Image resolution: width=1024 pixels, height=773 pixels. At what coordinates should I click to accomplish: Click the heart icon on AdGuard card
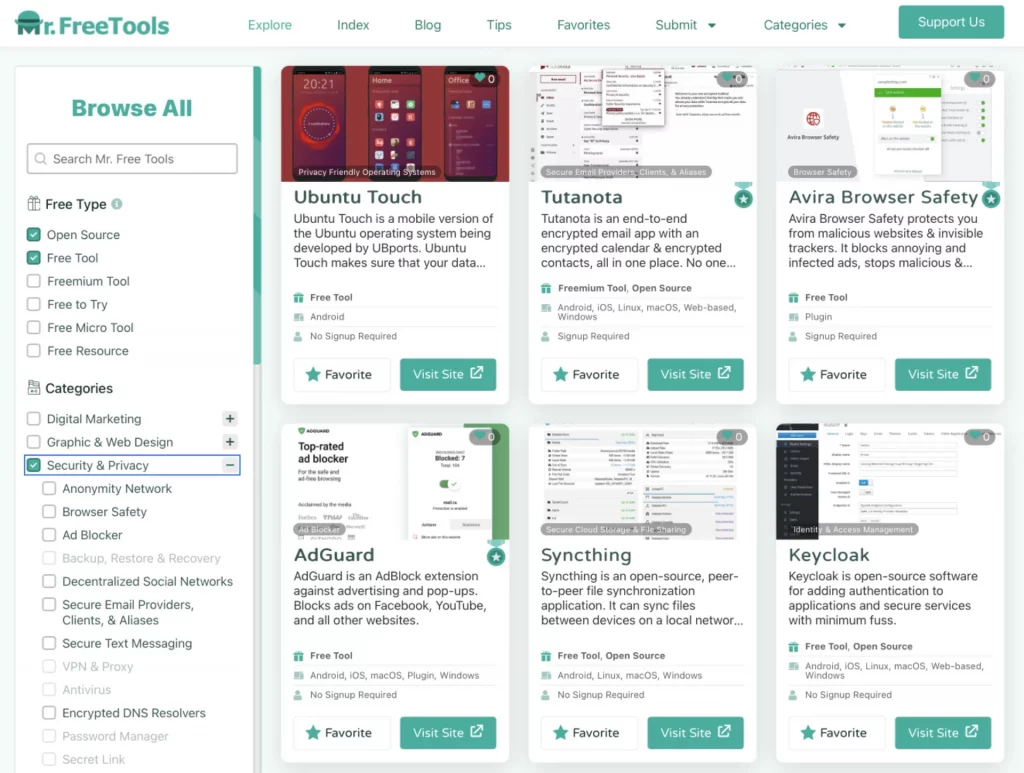(x=480, y=436)
